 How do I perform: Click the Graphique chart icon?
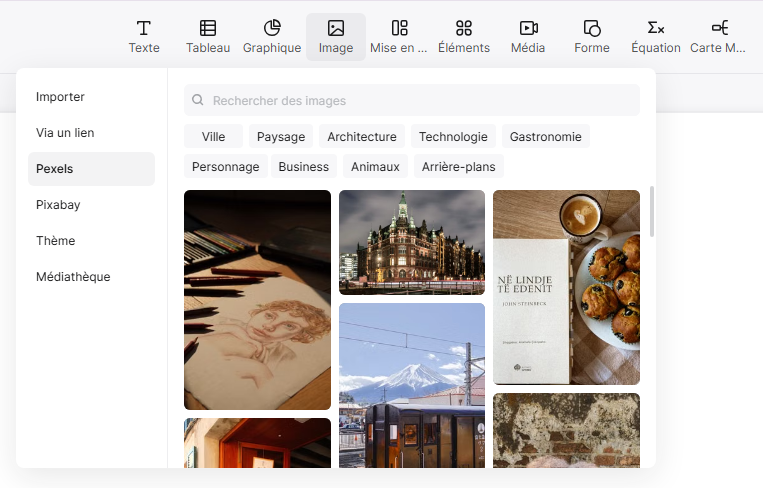pyautogui.click(x=272, y=28)
